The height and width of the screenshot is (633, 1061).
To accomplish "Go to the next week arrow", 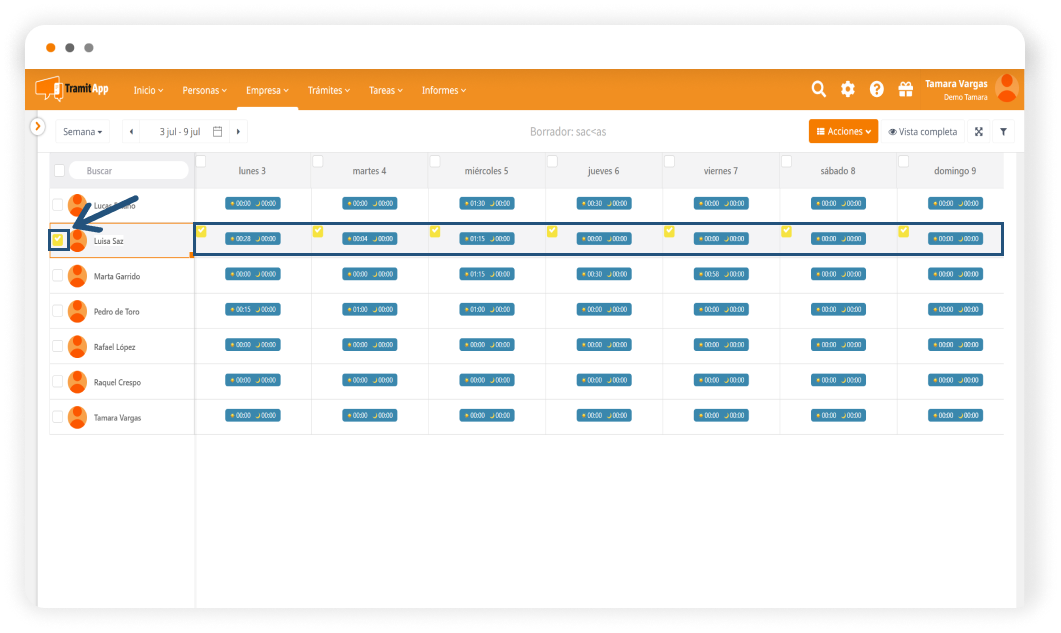I will (237, 131).
